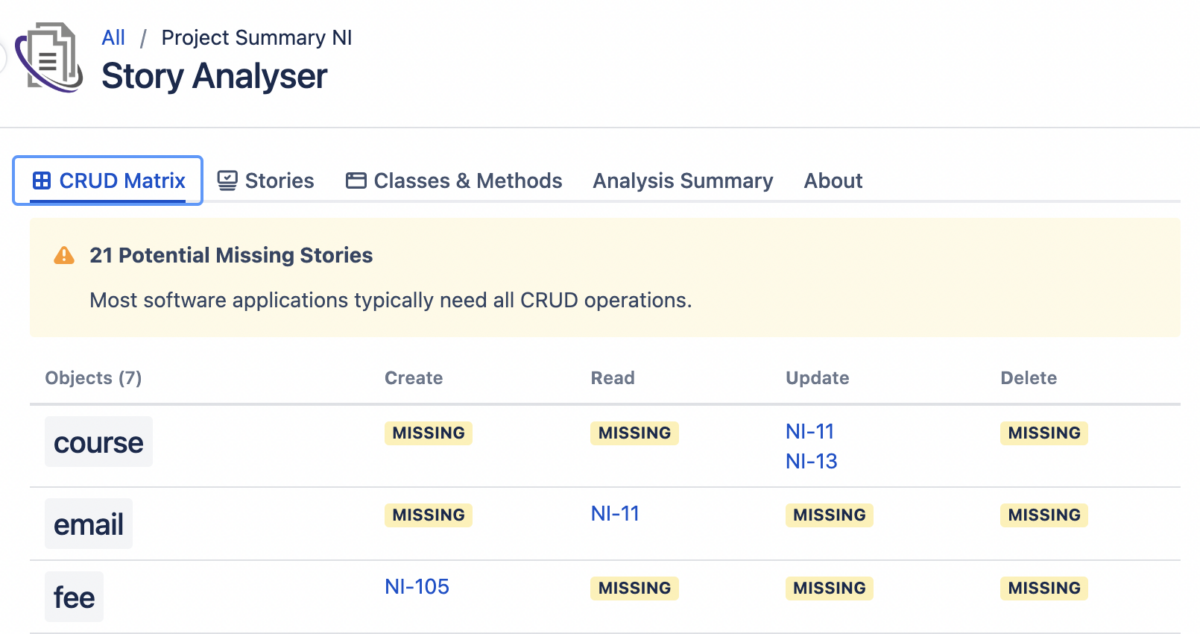
Task: Click the warning triangle in the alert banner
Action: (65, 254)
